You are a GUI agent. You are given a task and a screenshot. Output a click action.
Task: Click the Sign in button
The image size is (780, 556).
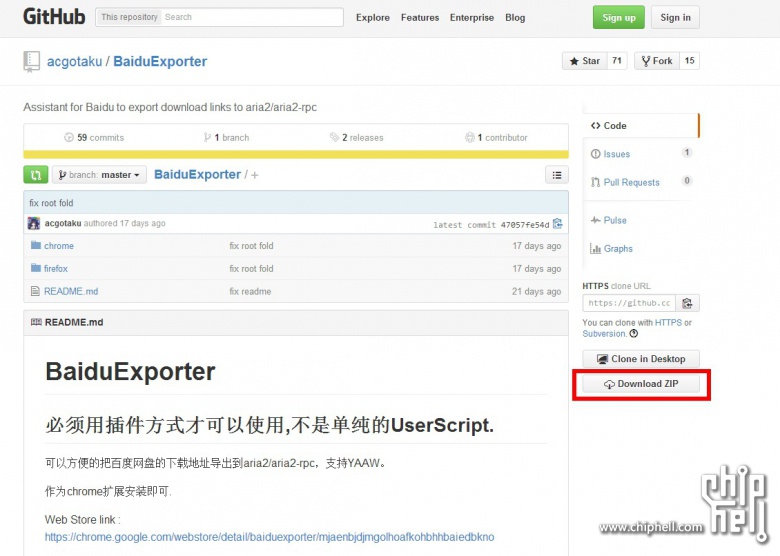675,17
